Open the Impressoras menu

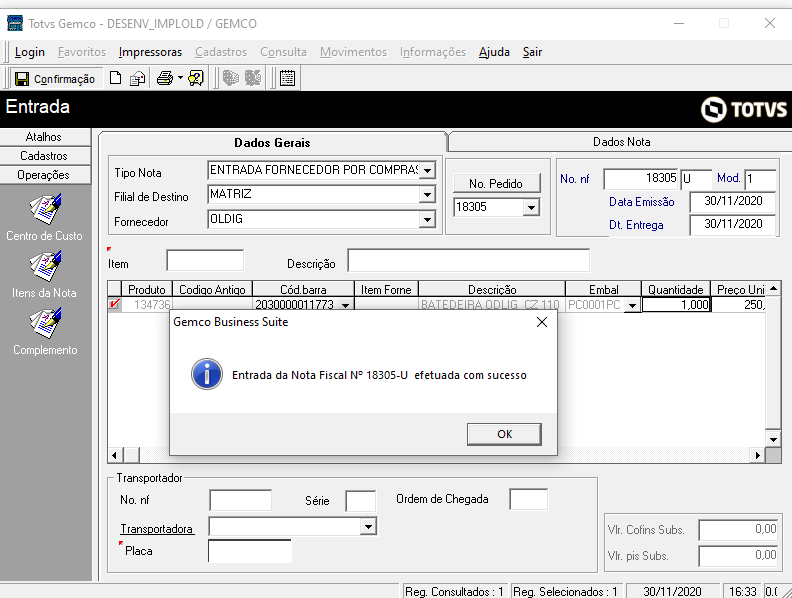point(150,52)
